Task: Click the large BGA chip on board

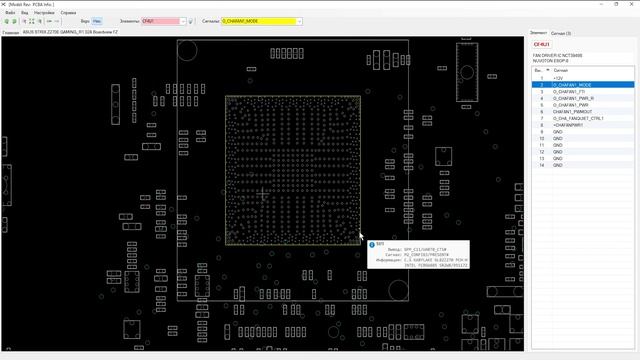Action: pyautogui.click(x=293, y=171)
